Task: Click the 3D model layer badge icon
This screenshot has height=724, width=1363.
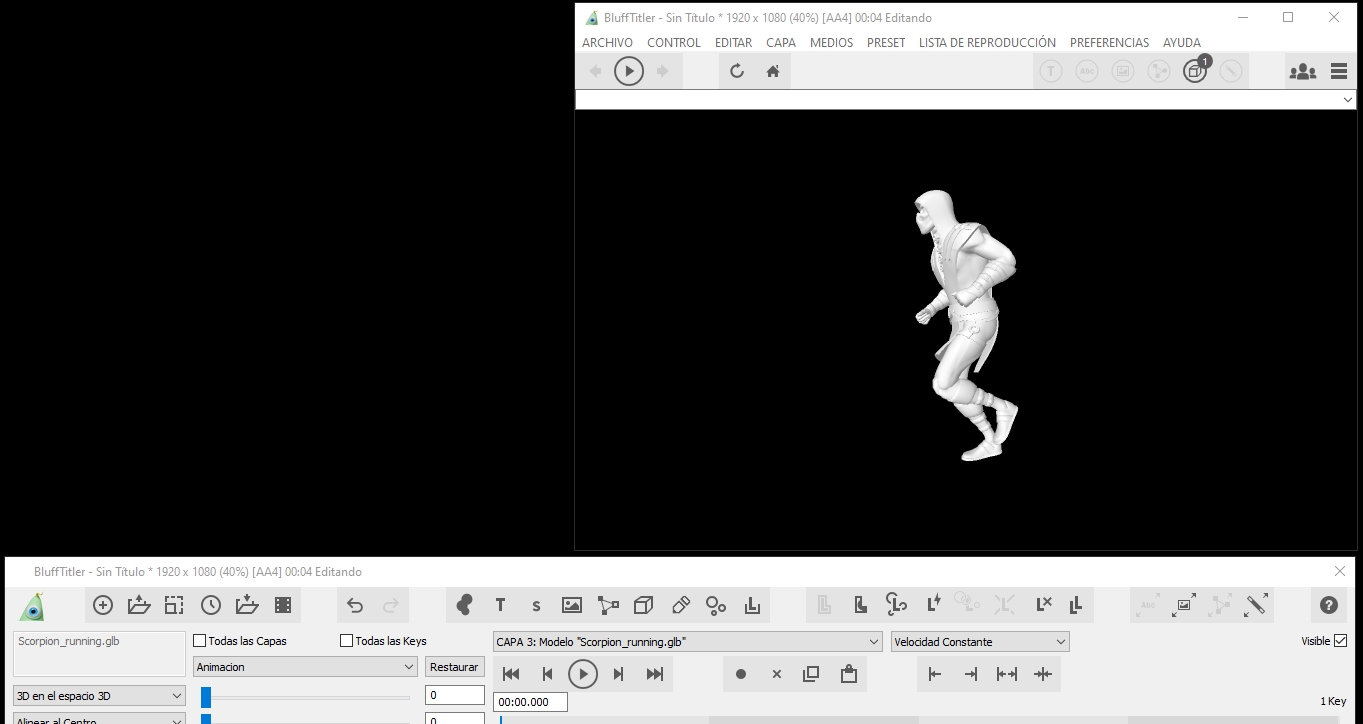Action: pos(1195,71)
